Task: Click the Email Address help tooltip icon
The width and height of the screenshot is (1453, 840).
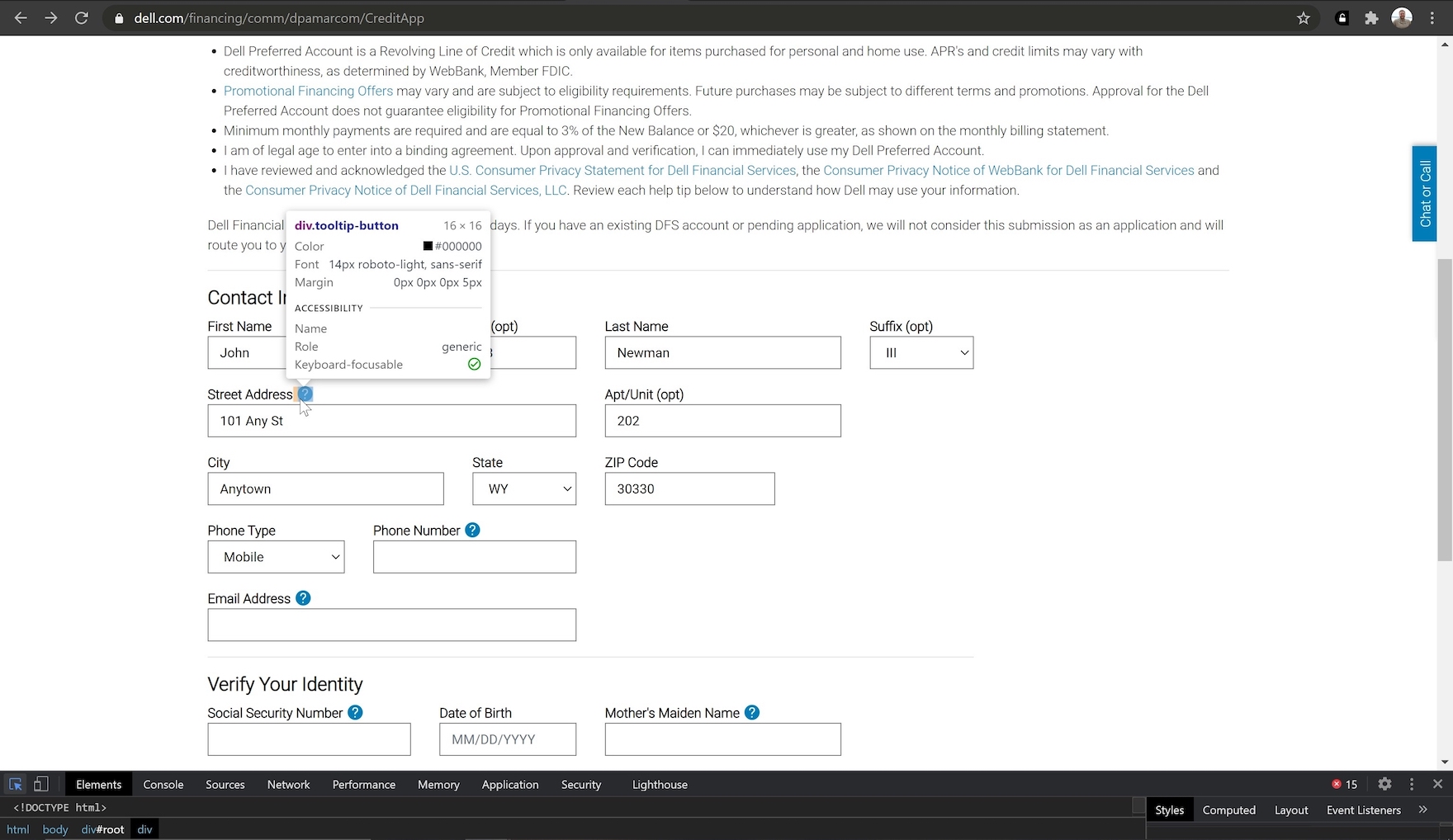Action: pyautogui.click(x=303, y=598)
